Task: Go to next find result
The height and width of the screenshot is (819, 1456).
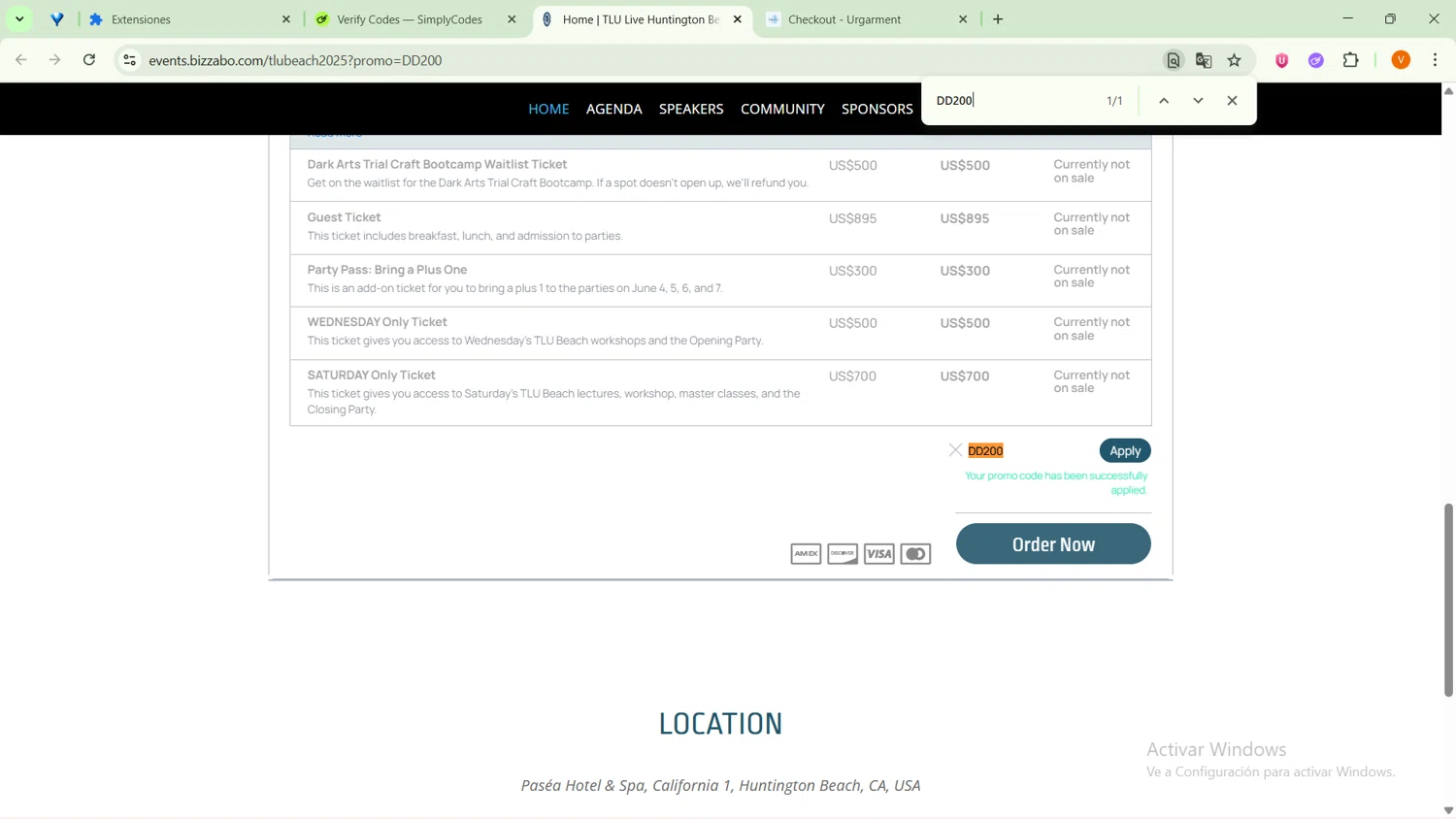Action: coord(1198,101)
